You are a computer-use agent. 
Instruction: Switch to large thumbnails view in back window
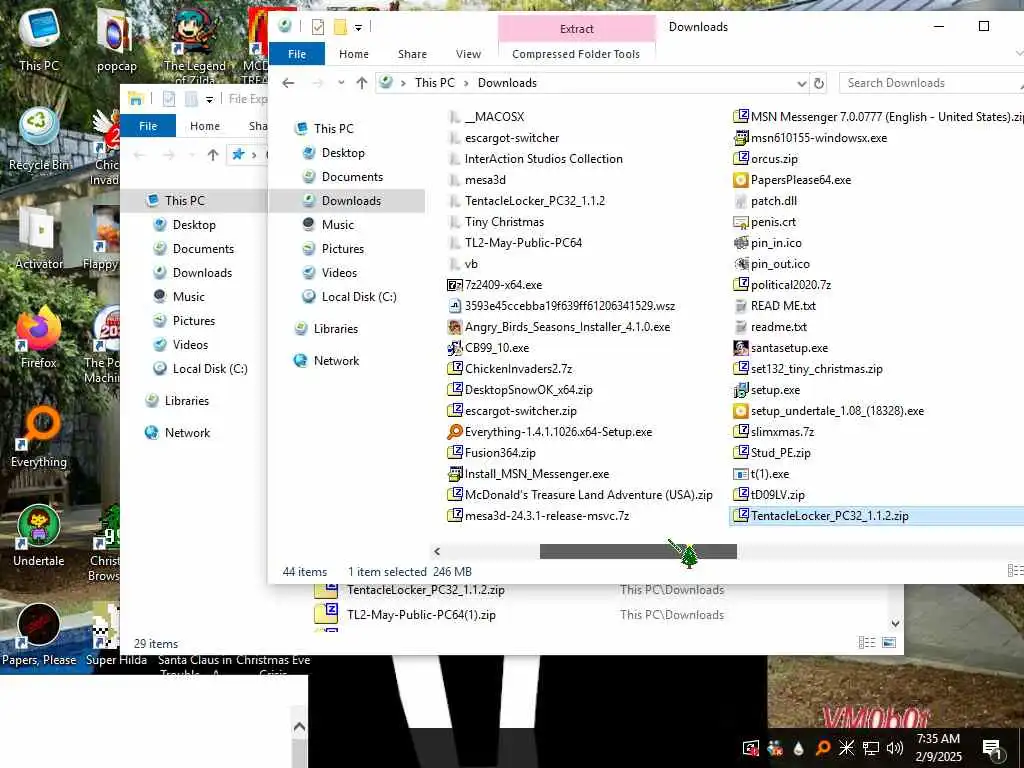[889, 643]
